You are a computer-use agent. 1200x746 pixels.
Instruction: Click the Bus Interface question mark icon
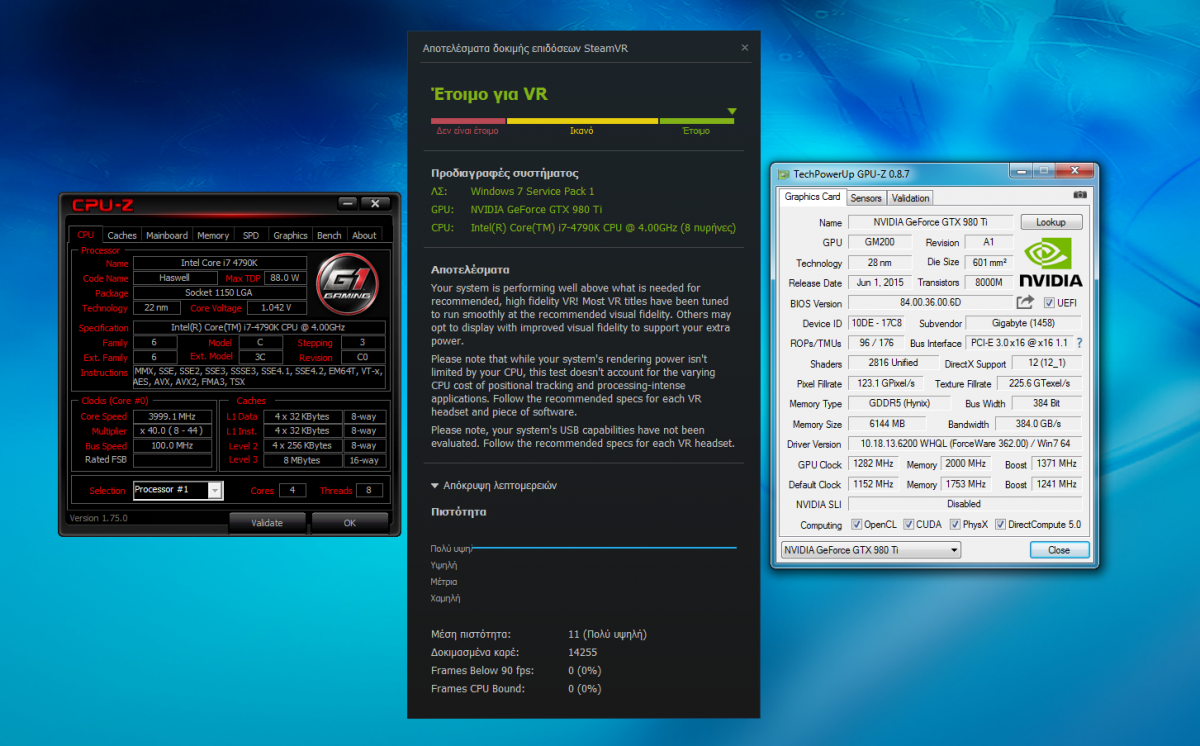click(x=1079, y=343)
